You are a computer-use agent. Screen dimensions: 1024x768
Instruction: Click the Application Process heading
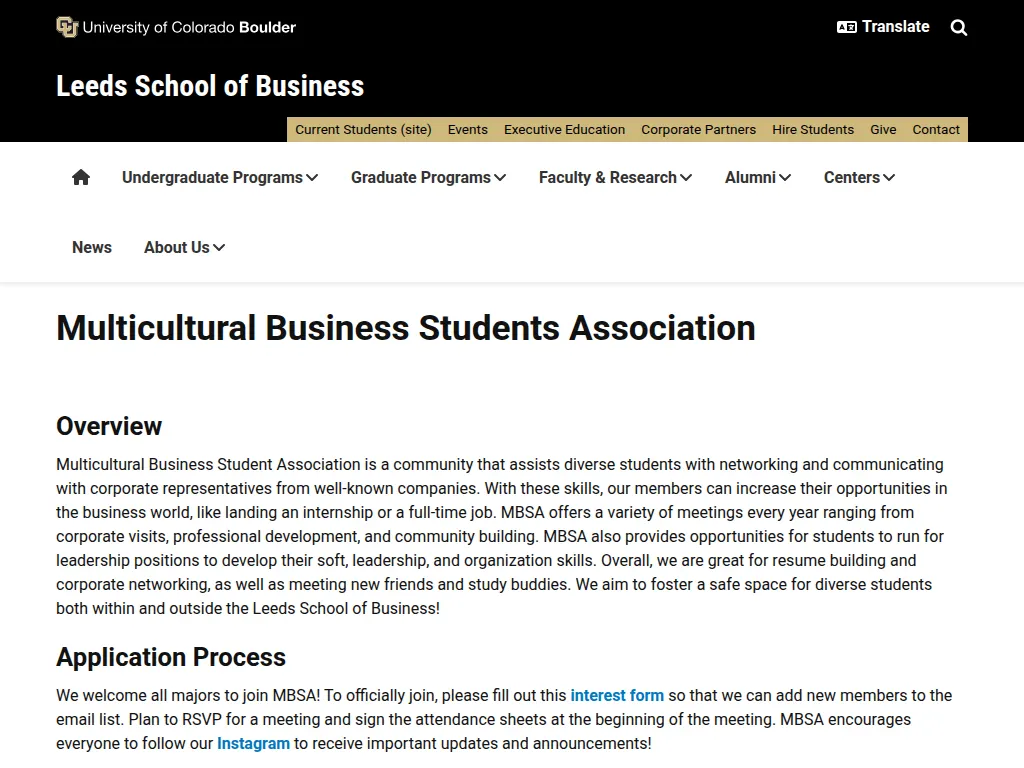(x=171, y=658)
